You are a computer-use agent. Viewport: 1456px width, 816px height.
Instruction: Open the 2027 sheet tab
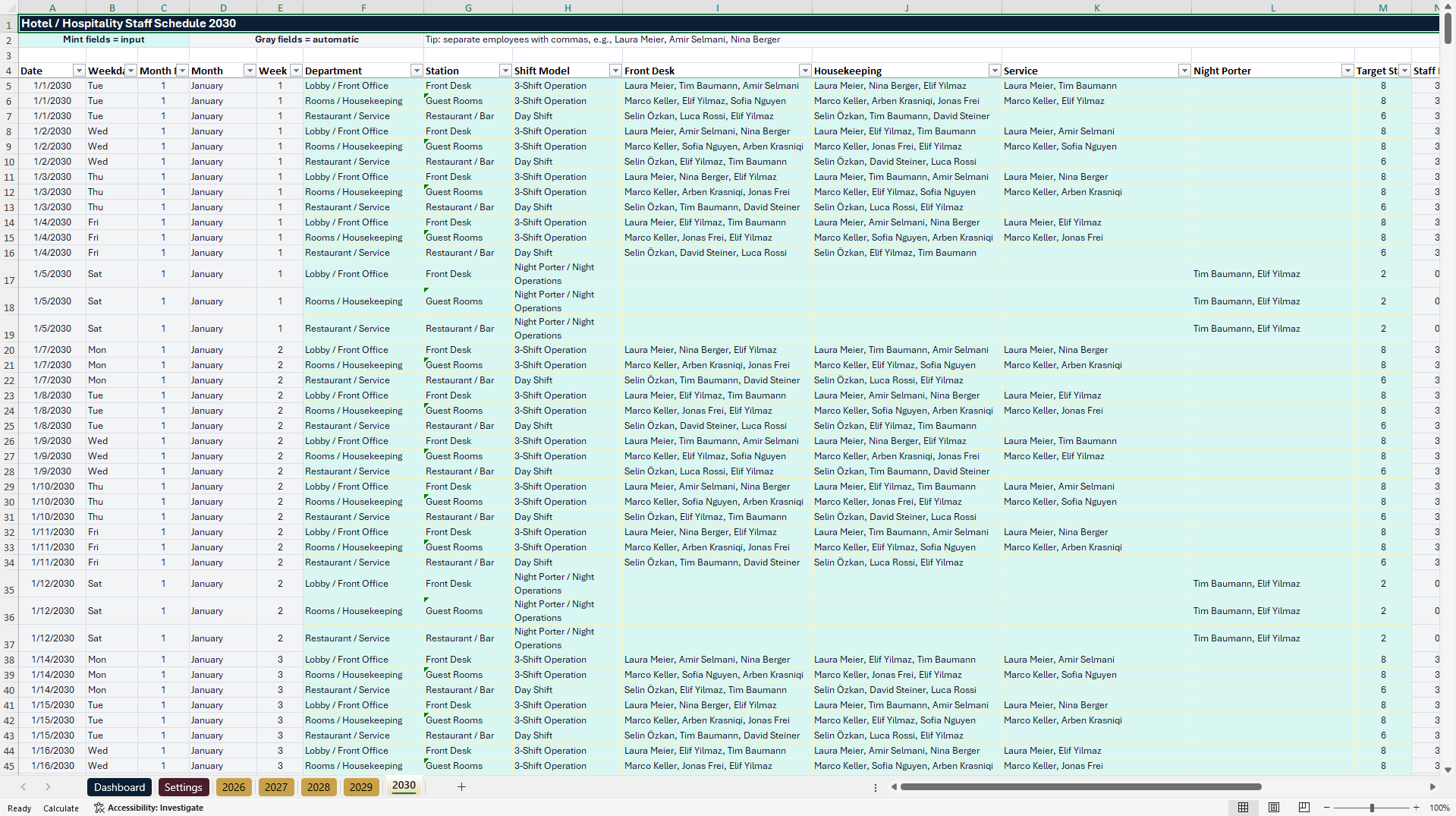click(x=276, y=787)
